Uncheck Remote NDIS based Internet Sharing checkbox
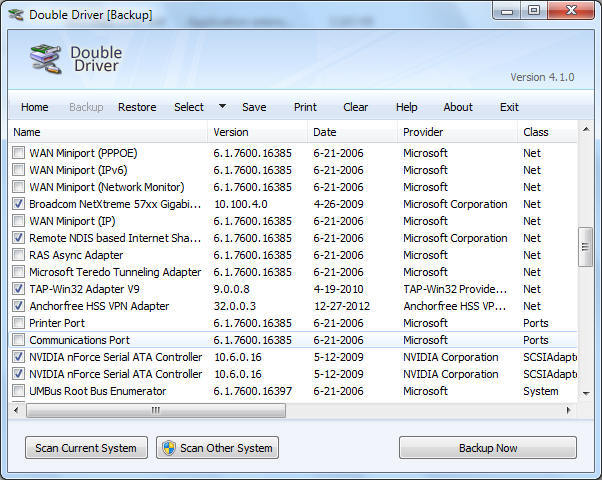The height and width of the screenshot is (480, 602). pyautogui.click(x=18, y=238)
